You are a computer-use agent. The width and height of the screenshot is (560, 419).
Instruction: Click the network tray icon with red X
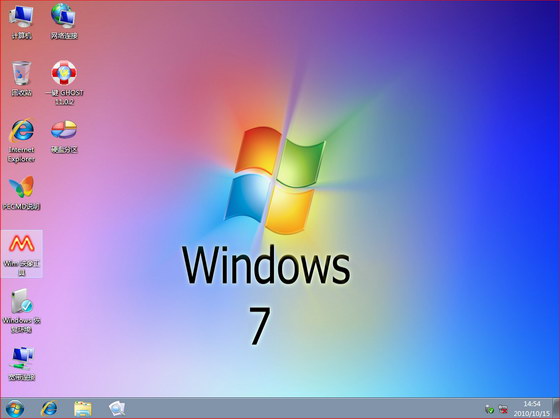coord(503,409)
